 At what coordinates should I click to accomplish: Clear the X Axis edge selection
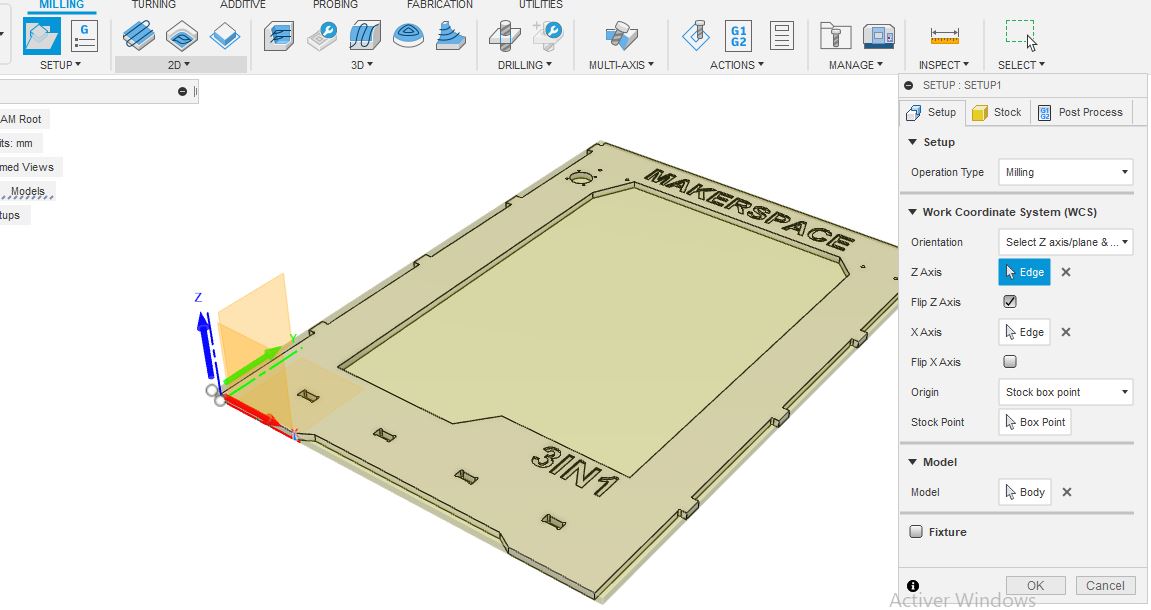point(1066,333)
